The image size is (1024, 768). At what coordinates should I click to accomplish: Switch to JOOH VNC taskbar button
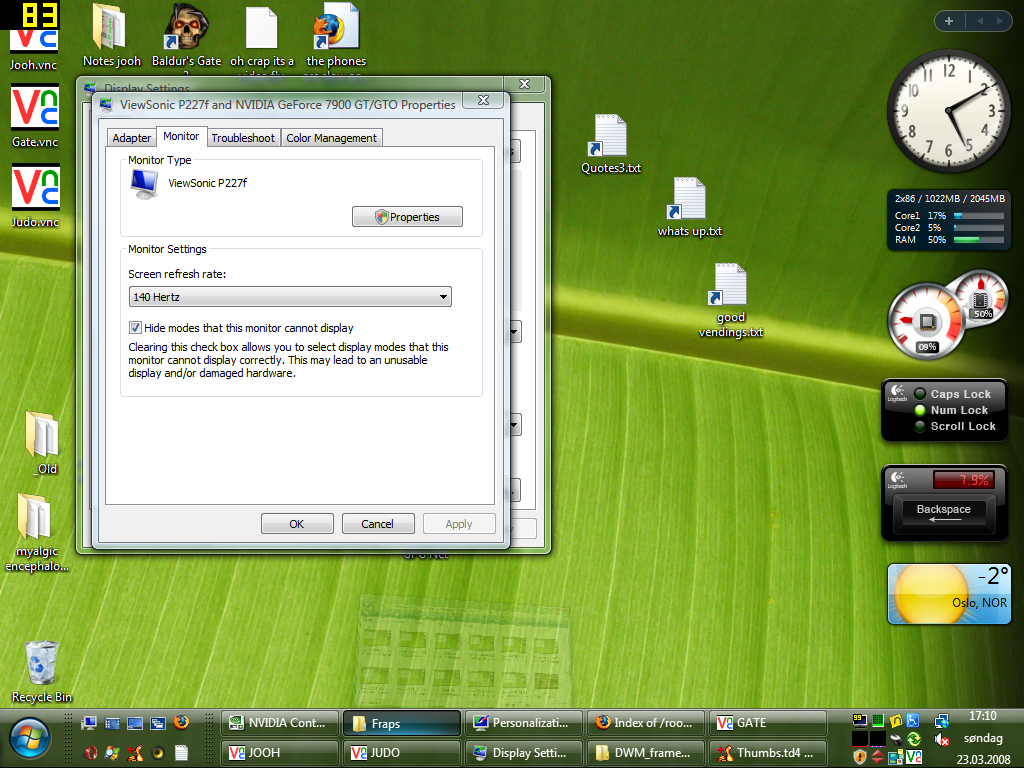point(280,753)
